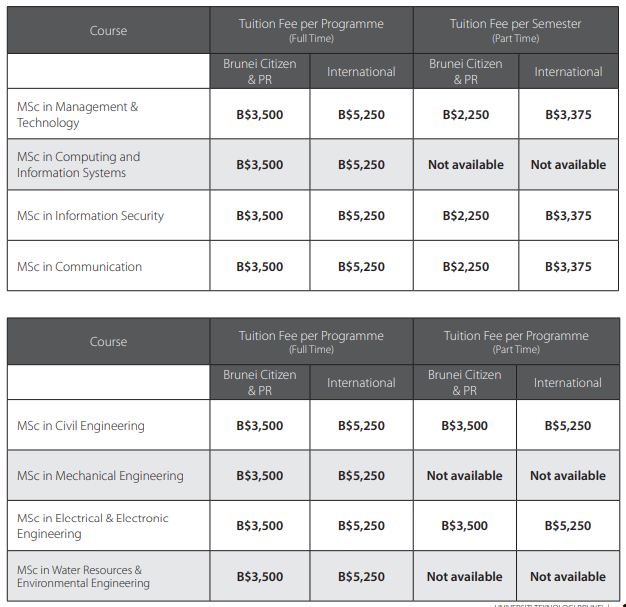The width and height of the screenshot is (626, 607).
Task: Click the bottom table's part-time 'Tuition Fee per Programme' header
Action: (516, 341)
